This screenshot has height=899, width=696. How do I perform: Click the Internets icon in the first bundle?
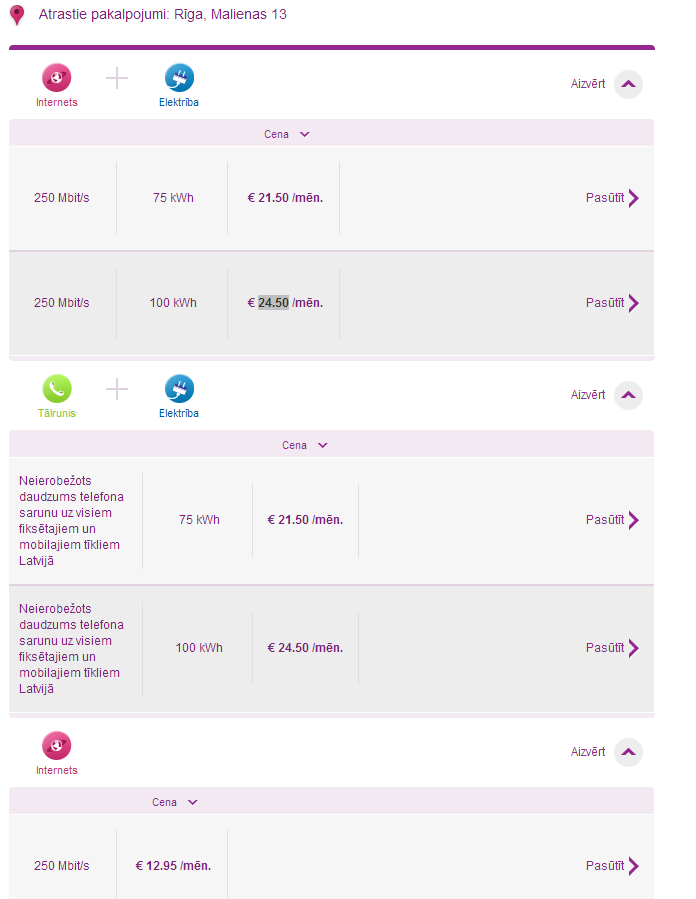(57, 78)
